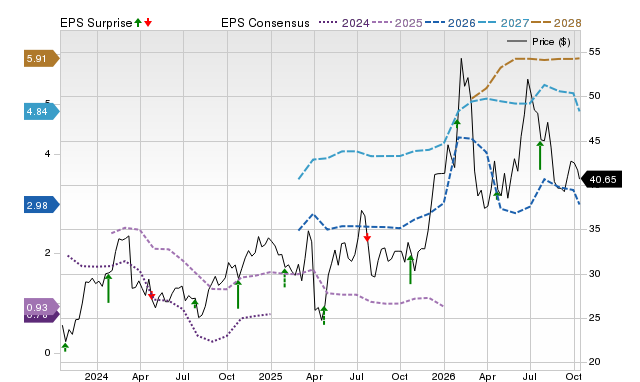This screenshot has width=640, height=382.
Task: Toggle the 2028 consensus series in the legend
Action: pos(556,23)
